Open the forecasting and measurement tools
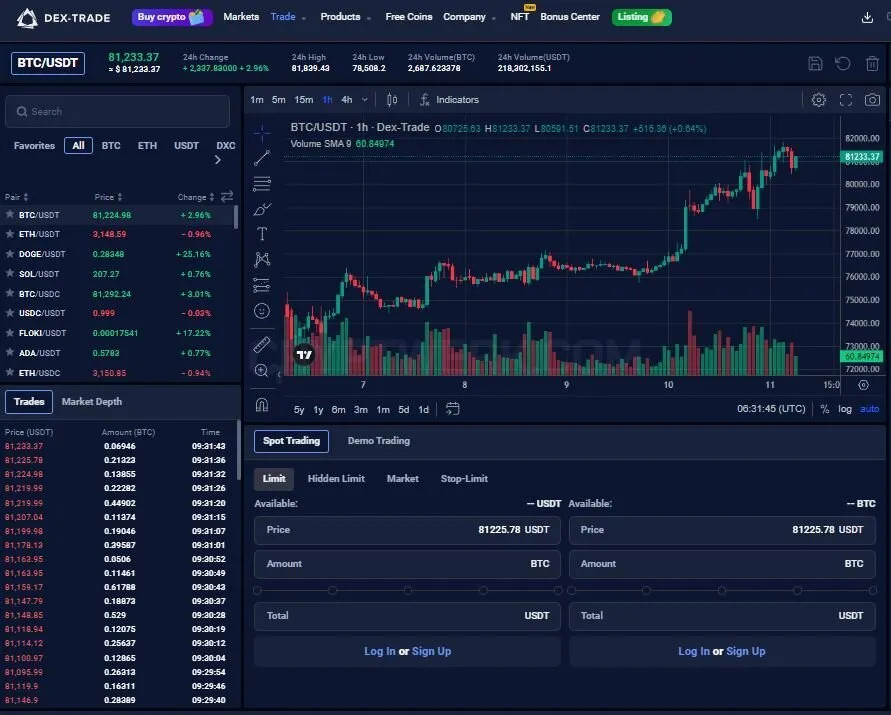The image size is (891, 715). 262,285
